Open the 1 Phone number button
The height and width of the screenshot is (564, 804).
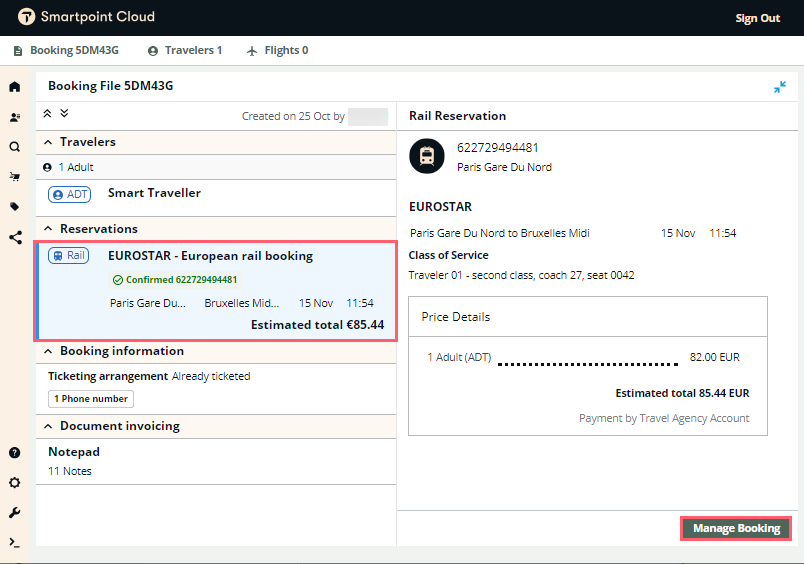(x=91, y=399)
